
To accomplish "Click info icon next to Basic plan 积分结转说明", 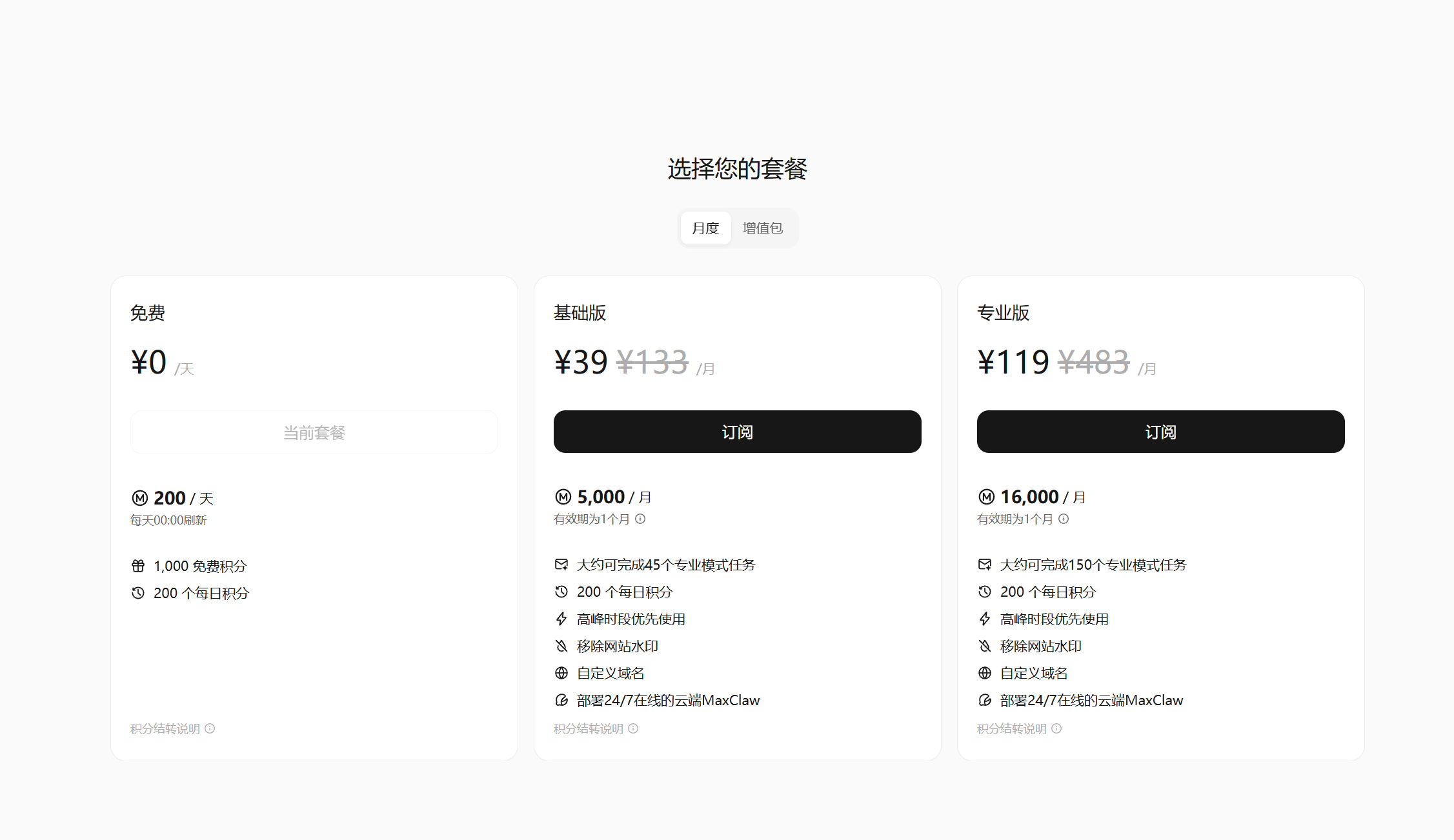I will click(x=633, y=728).
